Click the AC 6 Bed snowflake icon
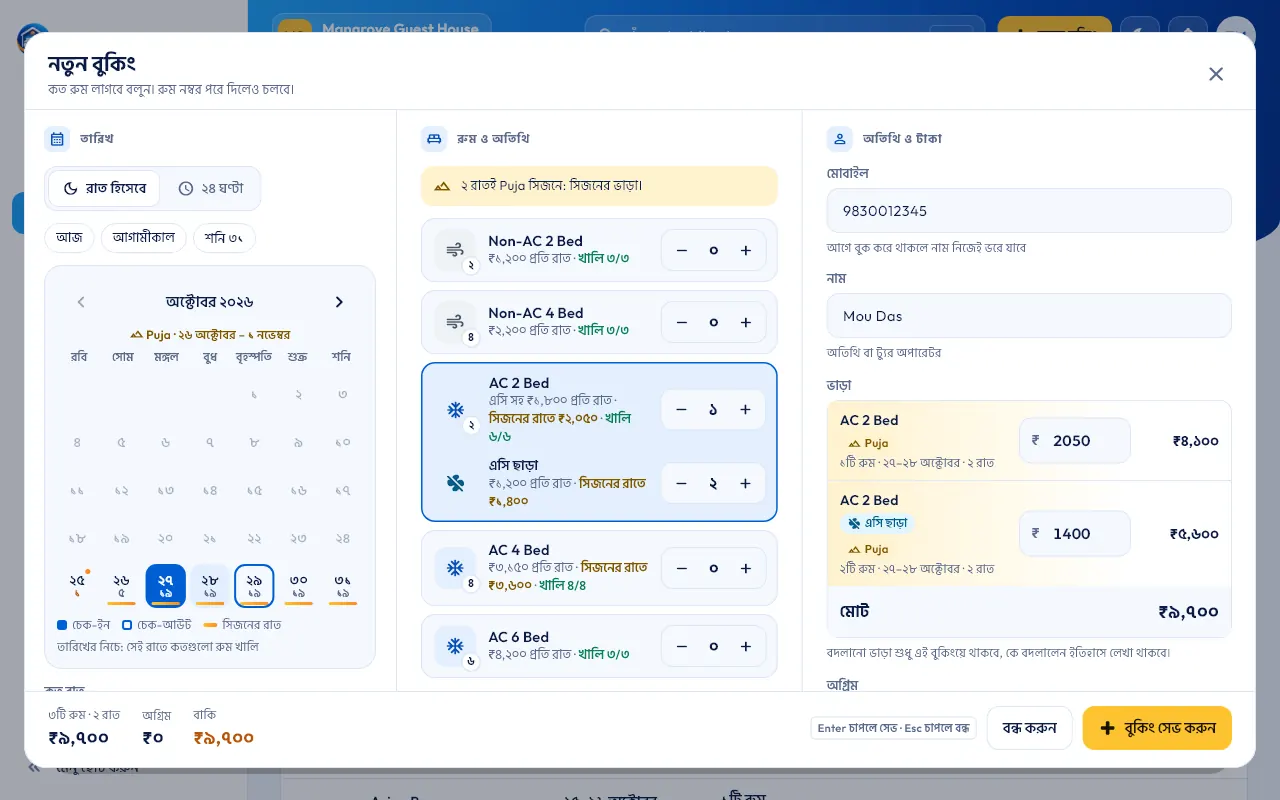 [x=455, y=646]
